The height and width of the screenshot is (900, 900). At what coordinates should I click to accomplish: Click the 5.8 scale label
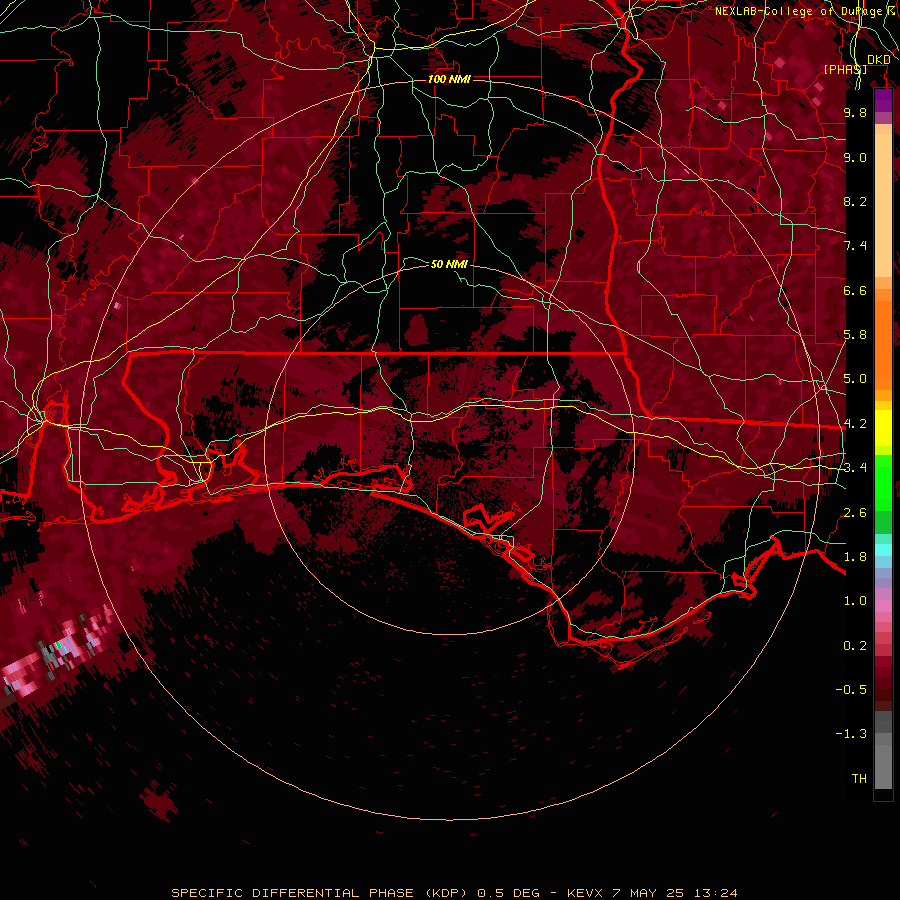[x=855, y=335]
